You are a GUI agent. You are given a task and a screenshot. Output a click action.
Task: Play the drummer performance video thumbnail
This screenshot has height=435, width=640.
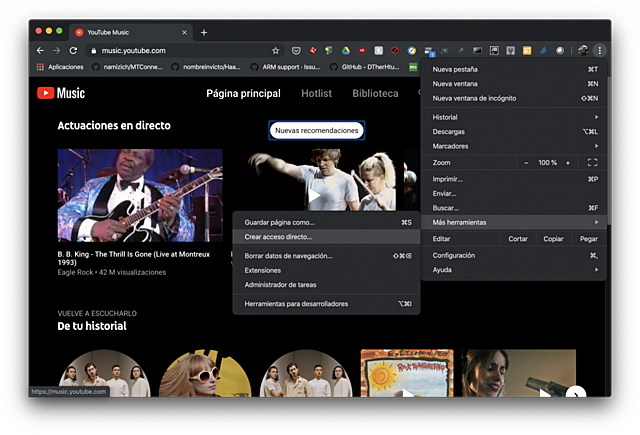coord(313,180)
